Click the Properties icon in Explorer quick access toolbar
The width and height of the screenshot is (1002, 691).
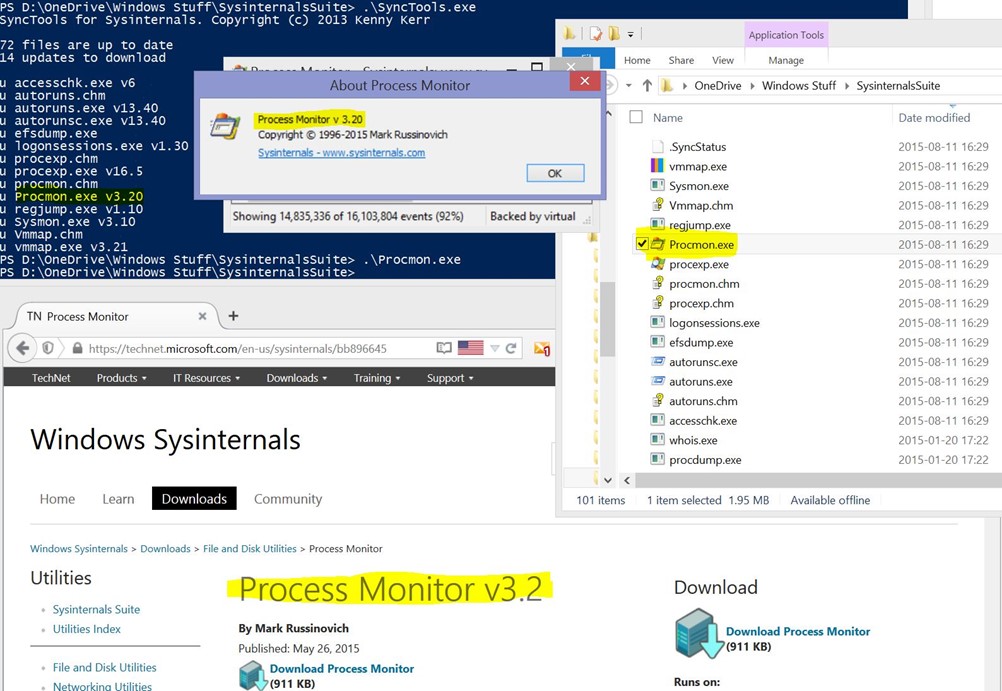click(x=596, y=33)
